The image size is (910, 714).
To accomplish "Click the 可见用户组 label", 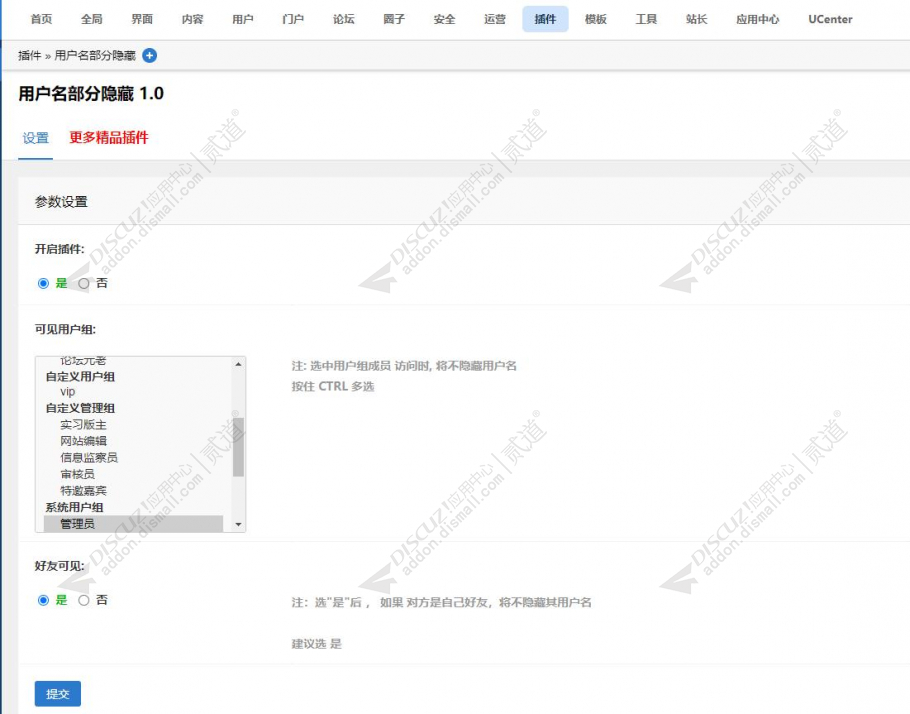I will coord(65,329).
